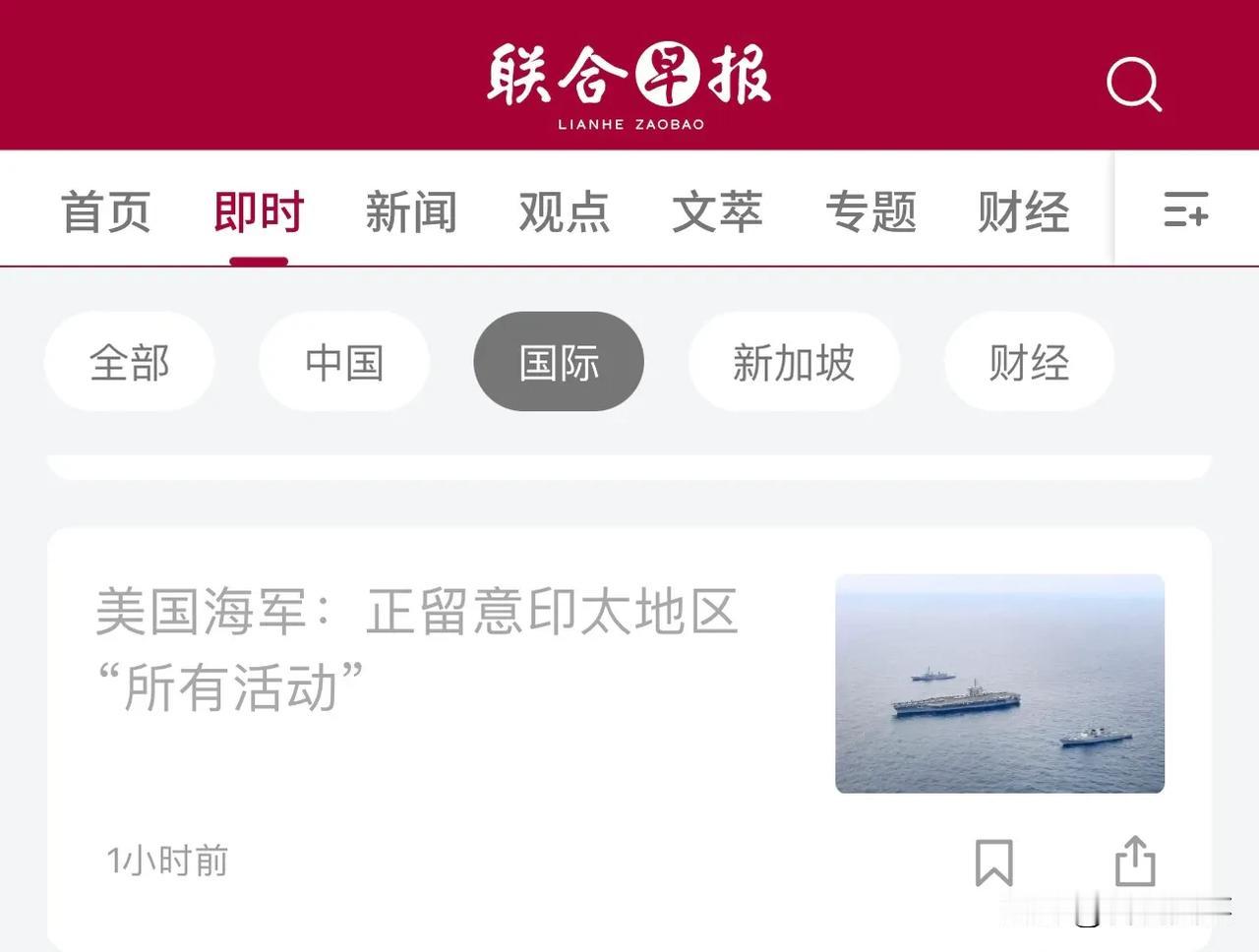Open the search magnifier icon
The height and width of the screenshot is (952, 1259).
(x=1134, y=85)
